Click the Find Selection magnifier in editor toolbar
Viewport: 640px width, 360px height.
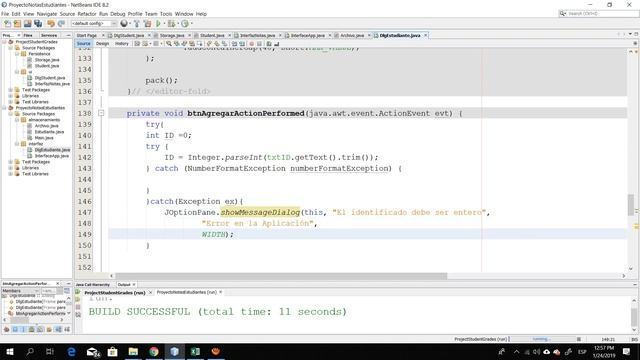point(169,44)
